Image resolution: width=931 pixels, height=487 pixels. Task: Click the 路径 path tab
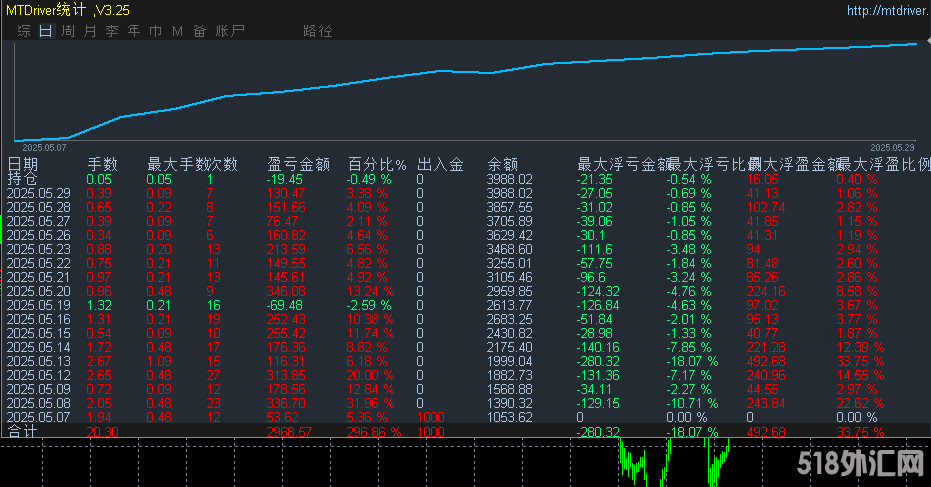(x=318, y=31)
